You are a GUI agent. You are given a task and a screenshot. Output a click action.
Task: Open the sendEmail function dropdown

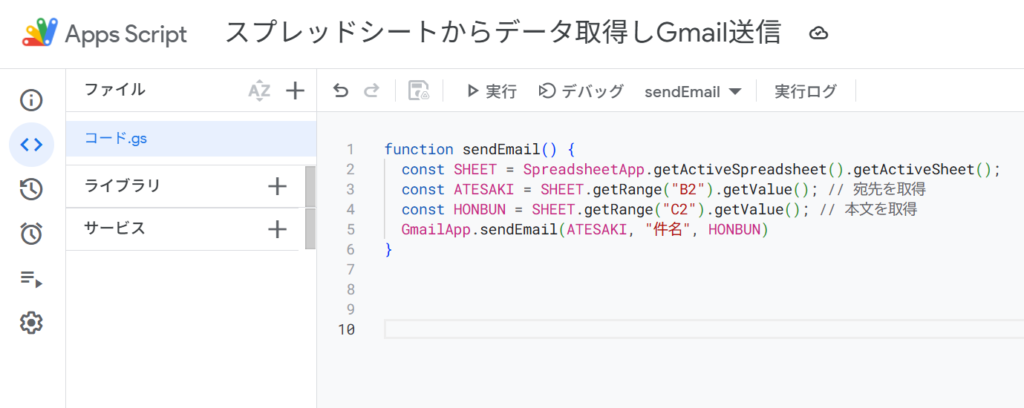693,92
